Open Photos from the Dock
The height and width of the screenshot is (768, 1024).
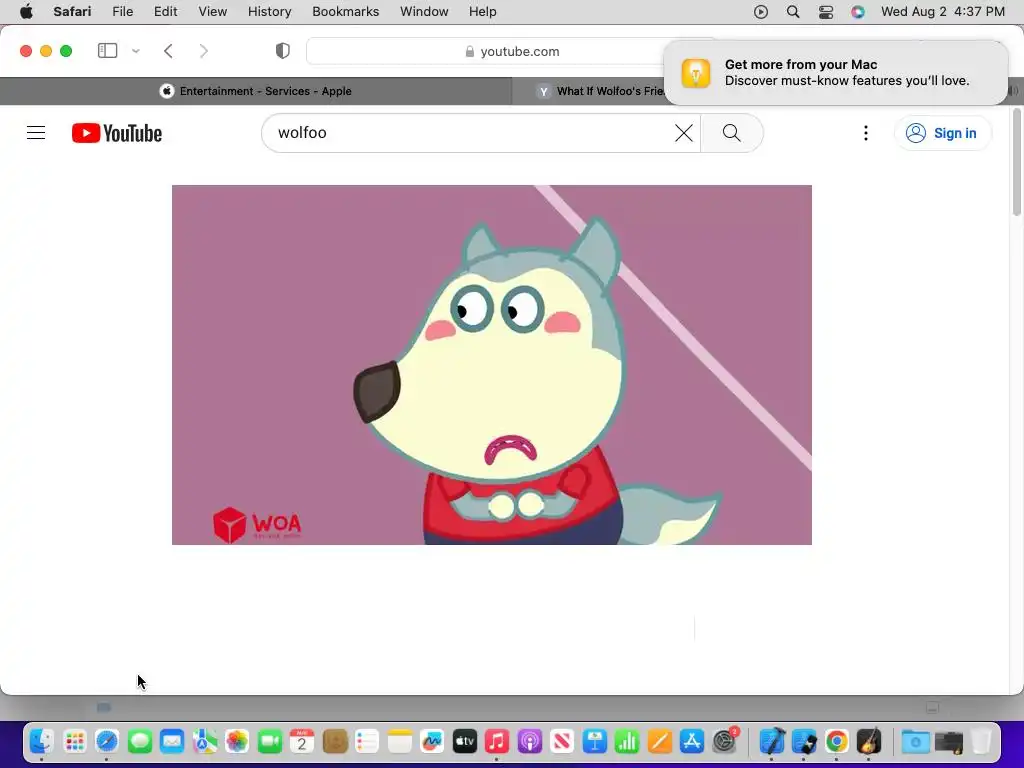point(237,742)
